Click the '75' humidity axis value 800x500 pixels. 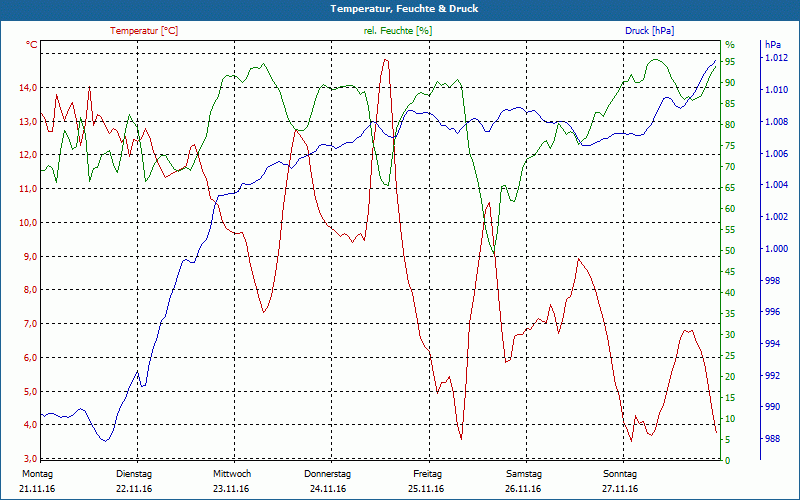coord(730,145)
